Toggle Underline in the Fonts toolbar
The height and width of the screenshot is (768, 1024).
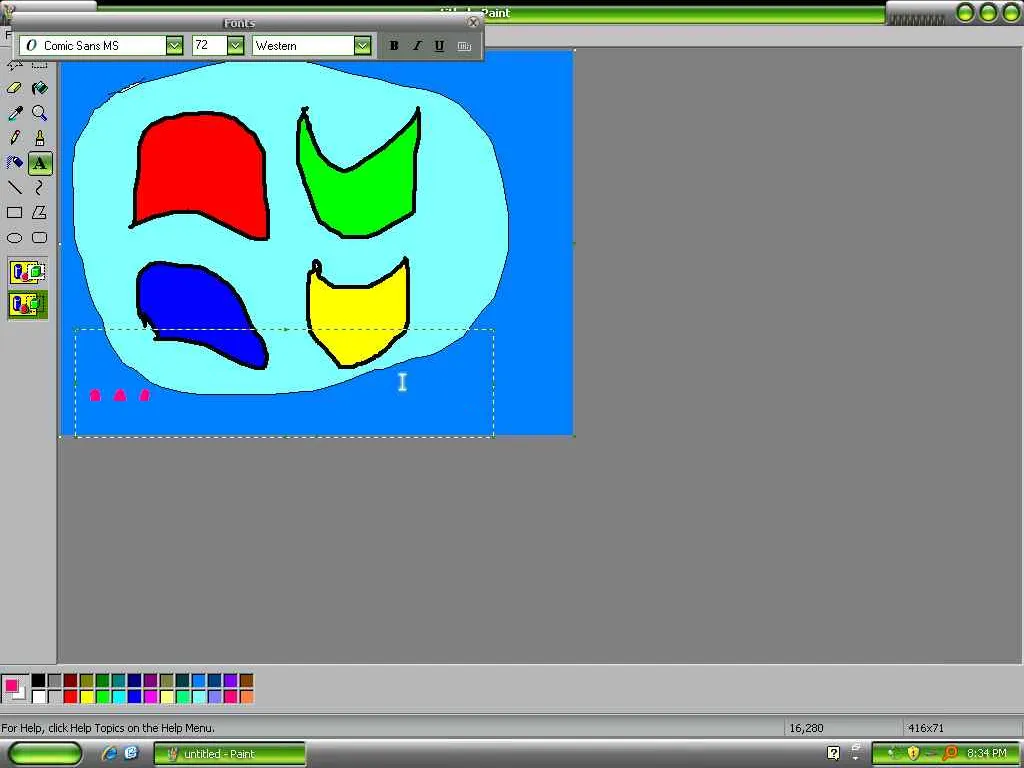[440, 46]
